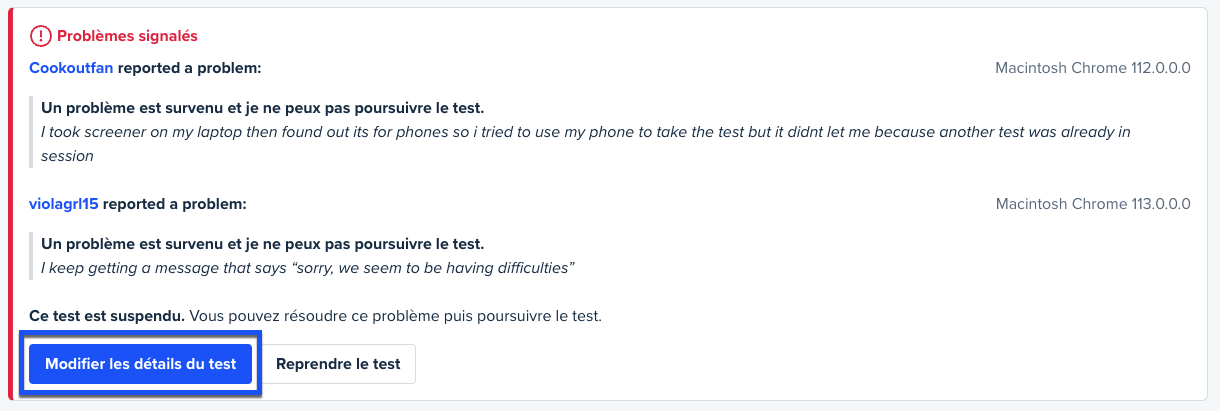Click the red alert icon beside Problèmes signalés
This screenshot has height=411, width=1220.
click(x=40, y=36)
